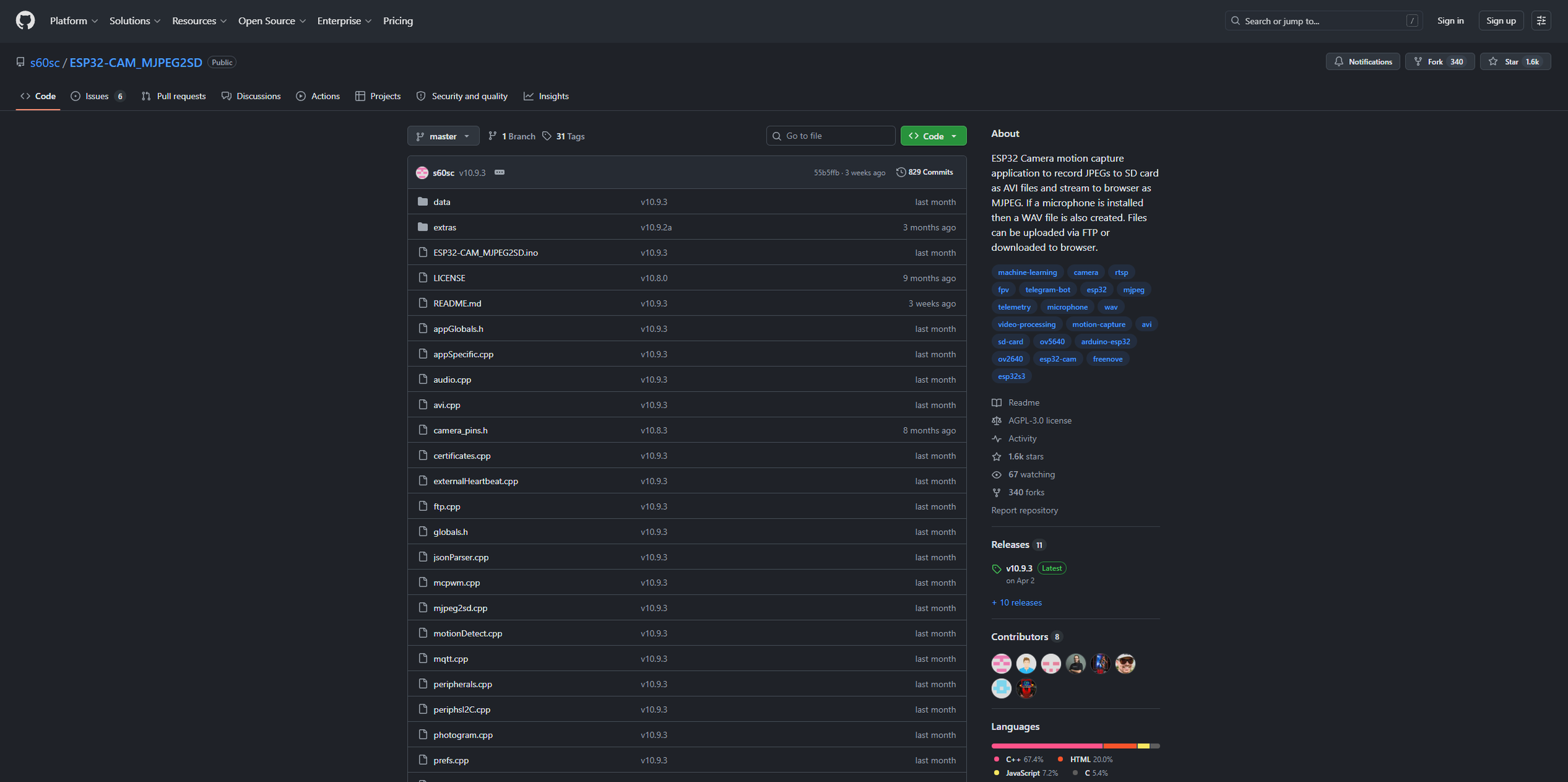Viewport: 1568px width, 782px height.
Task: Switch to the Actions tab
Action: [318, 96]
